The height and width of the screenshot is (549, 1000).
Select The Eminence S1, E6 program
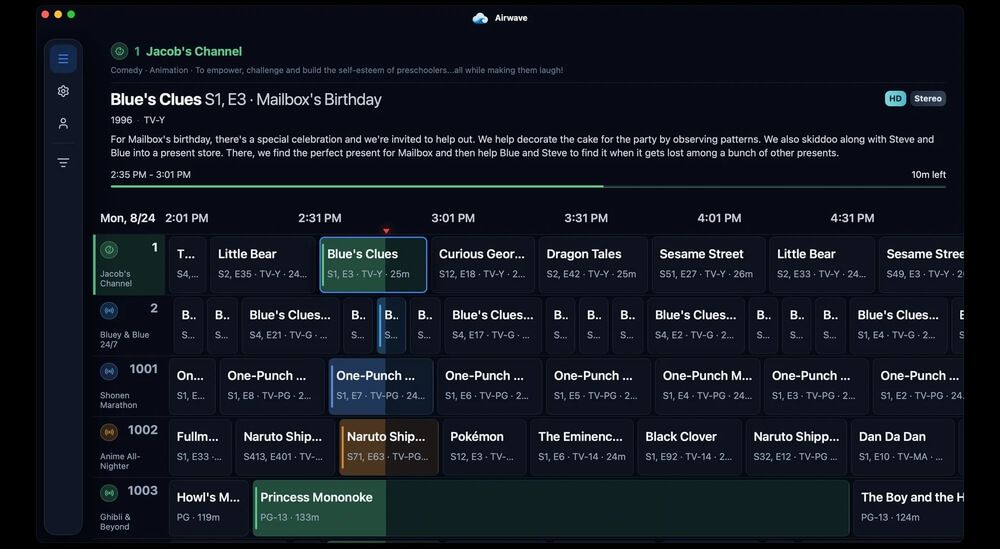click(582, 447)
